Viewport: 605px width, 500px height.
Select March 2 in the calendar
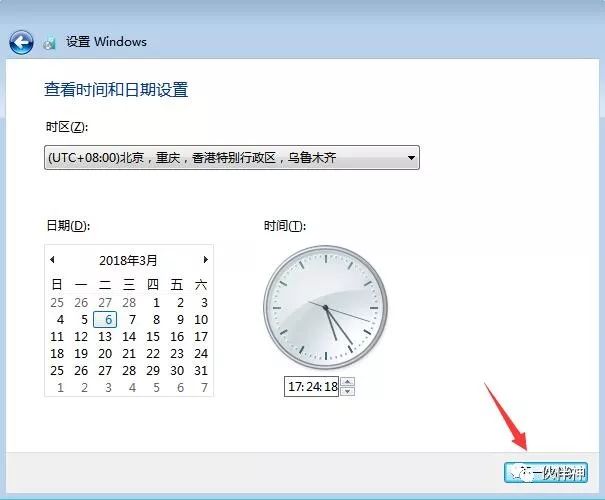[180, 302]
